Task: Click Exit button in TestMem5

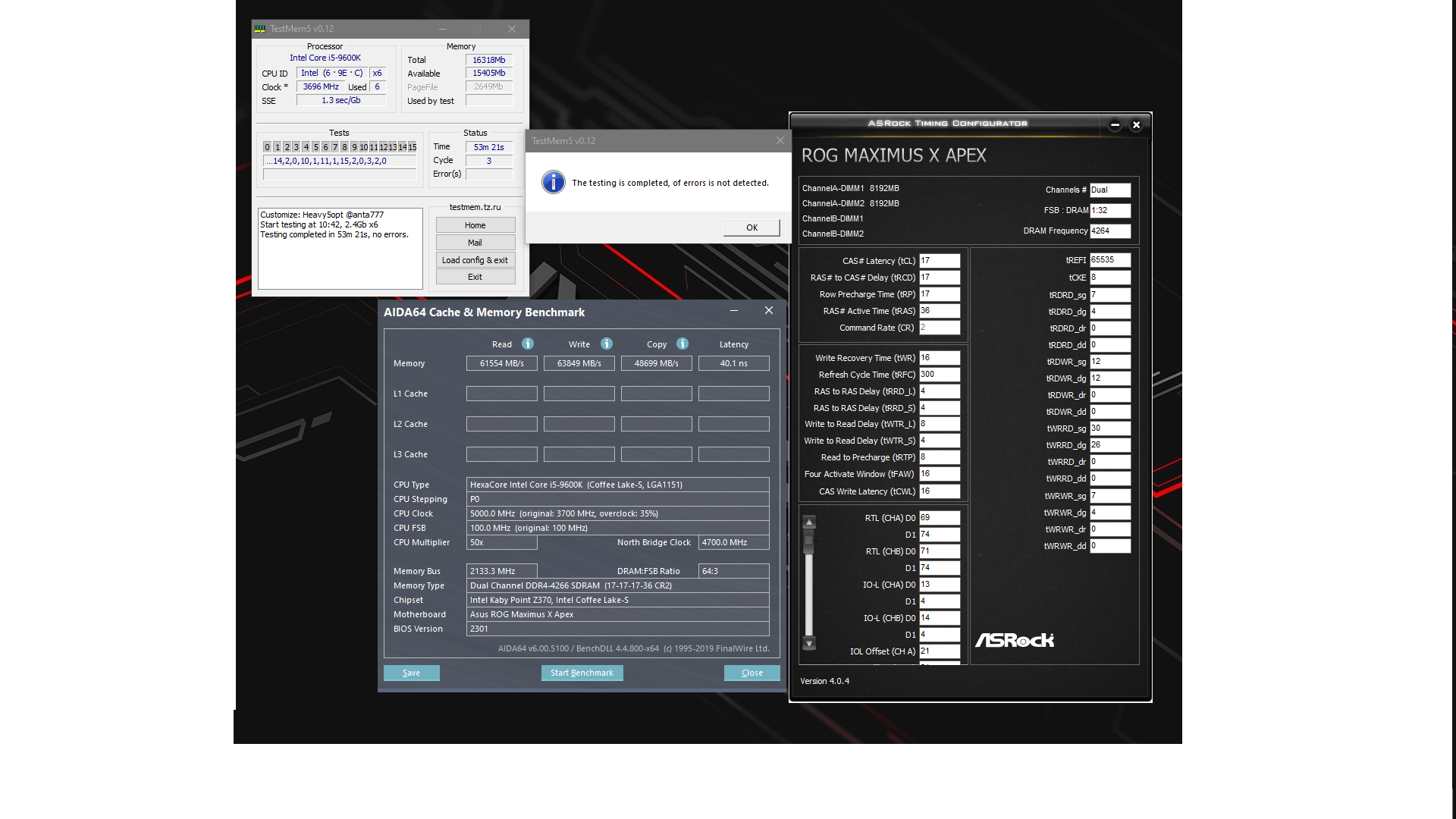Action: [x=475, y=277]
